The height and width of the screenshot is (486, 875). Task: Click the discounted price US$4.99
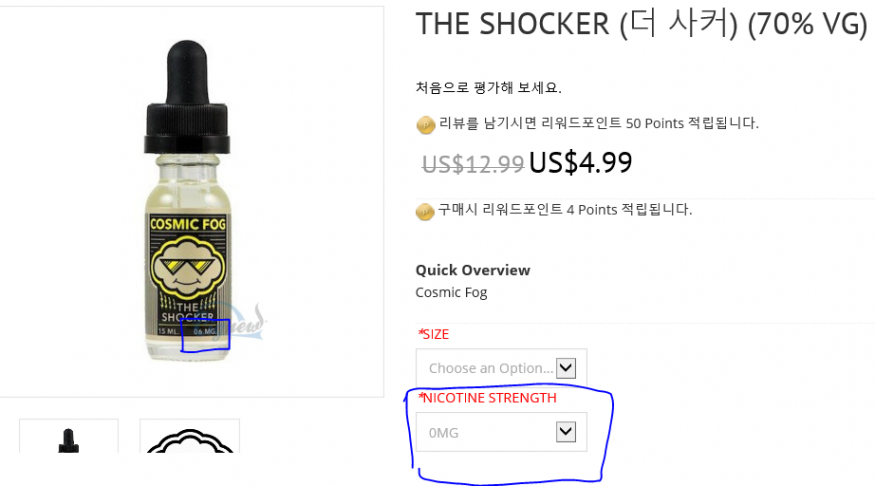580,163
